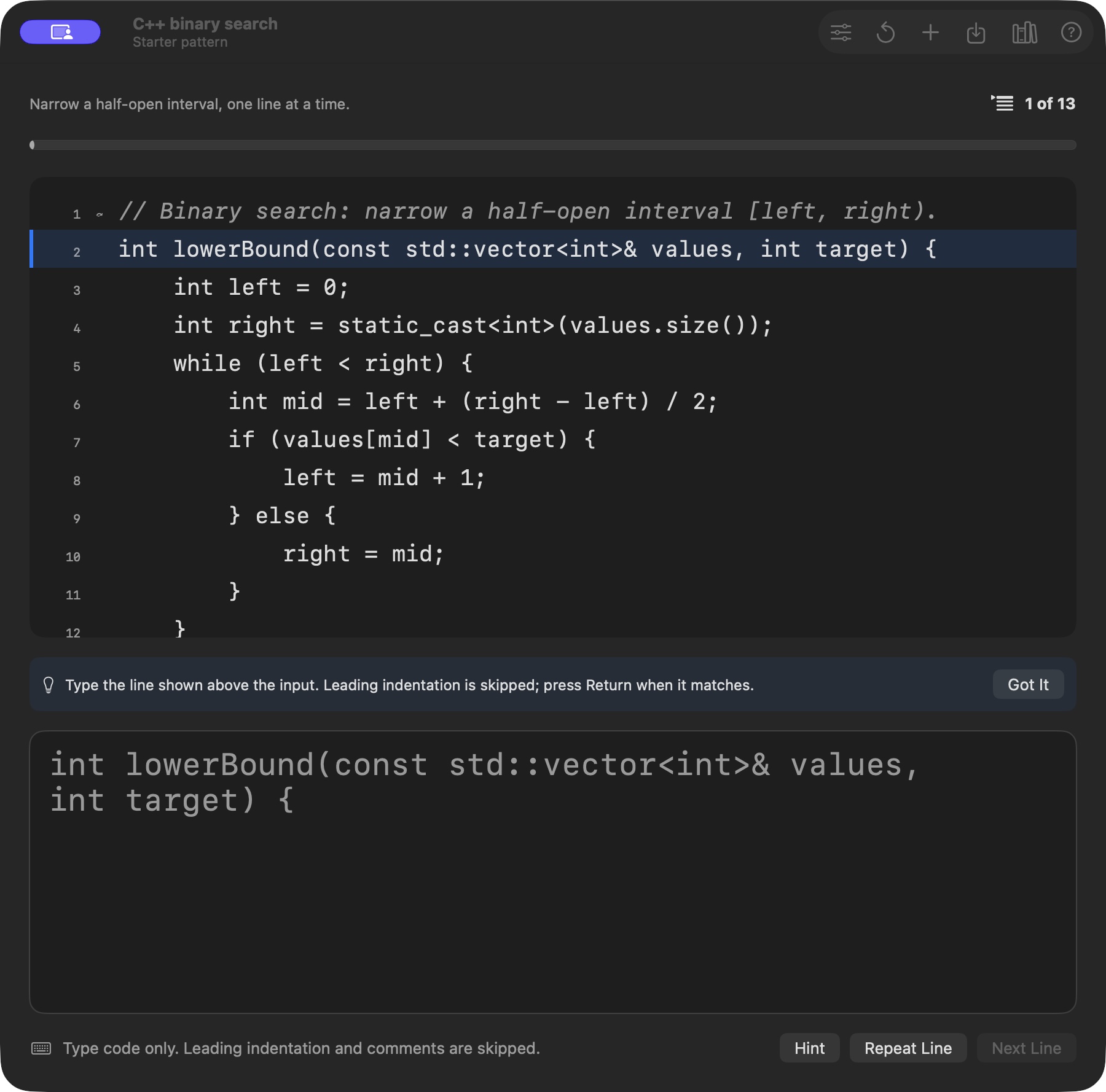Click the 'Type code only' footer note
The width and height of the screenshot is (1106, 1092).
301,1048
